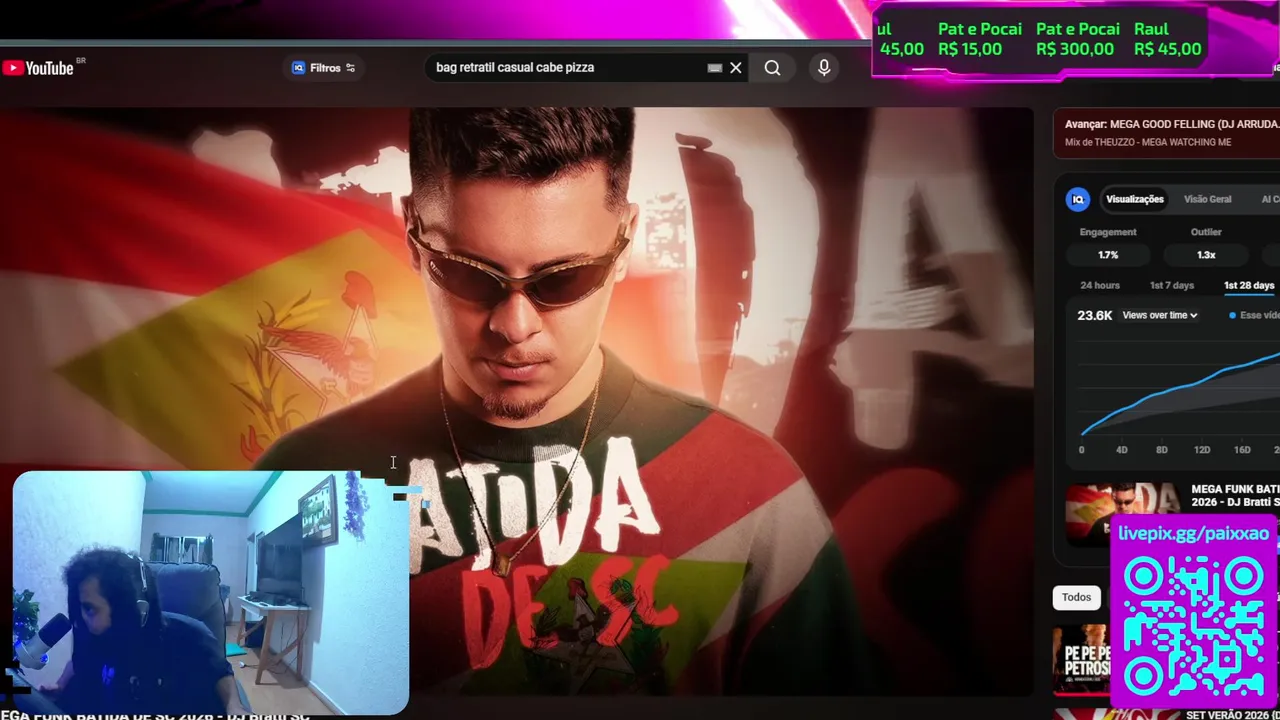
Task: Open the Avançar next-up video banner
Action: point(1166,133)
